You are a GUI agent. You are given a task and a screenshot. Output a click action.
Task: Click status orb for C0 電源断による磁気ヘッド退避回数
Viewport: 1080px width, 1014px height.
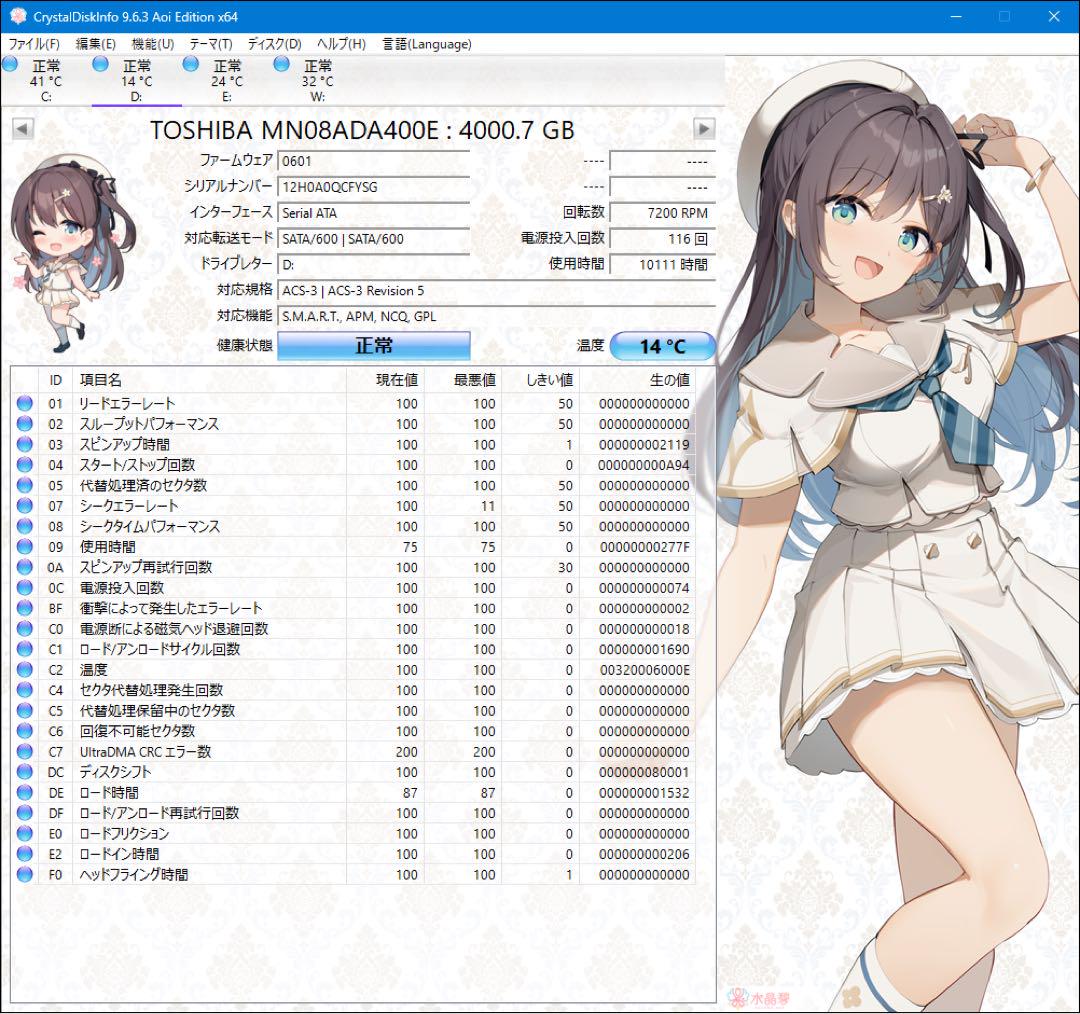tap(25, 628)
